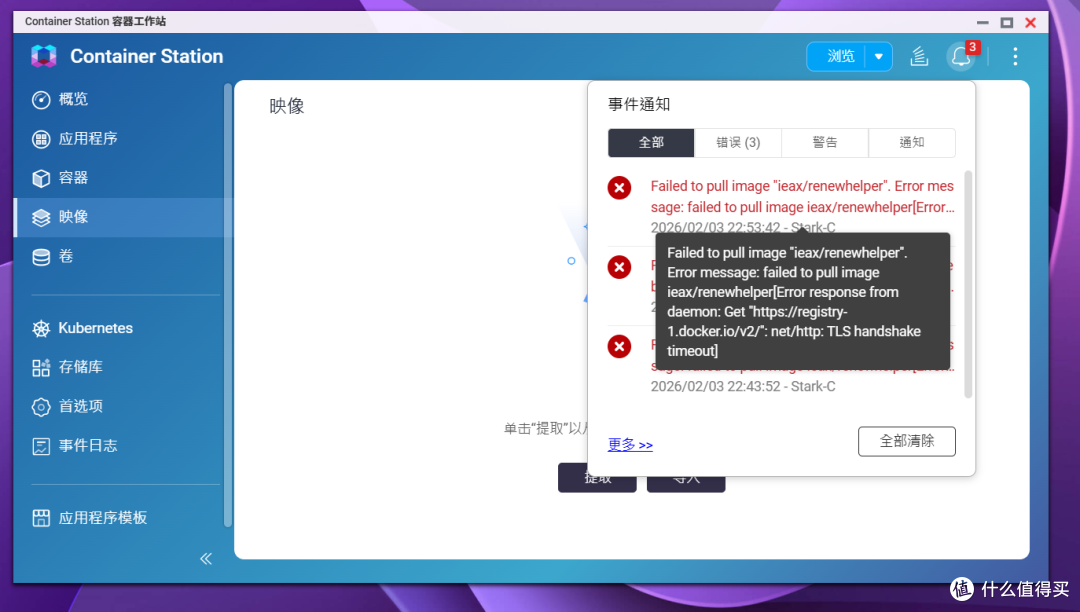Screen dimensions: 1080x612
Task: Click the second red error icon
Action: 619,267
